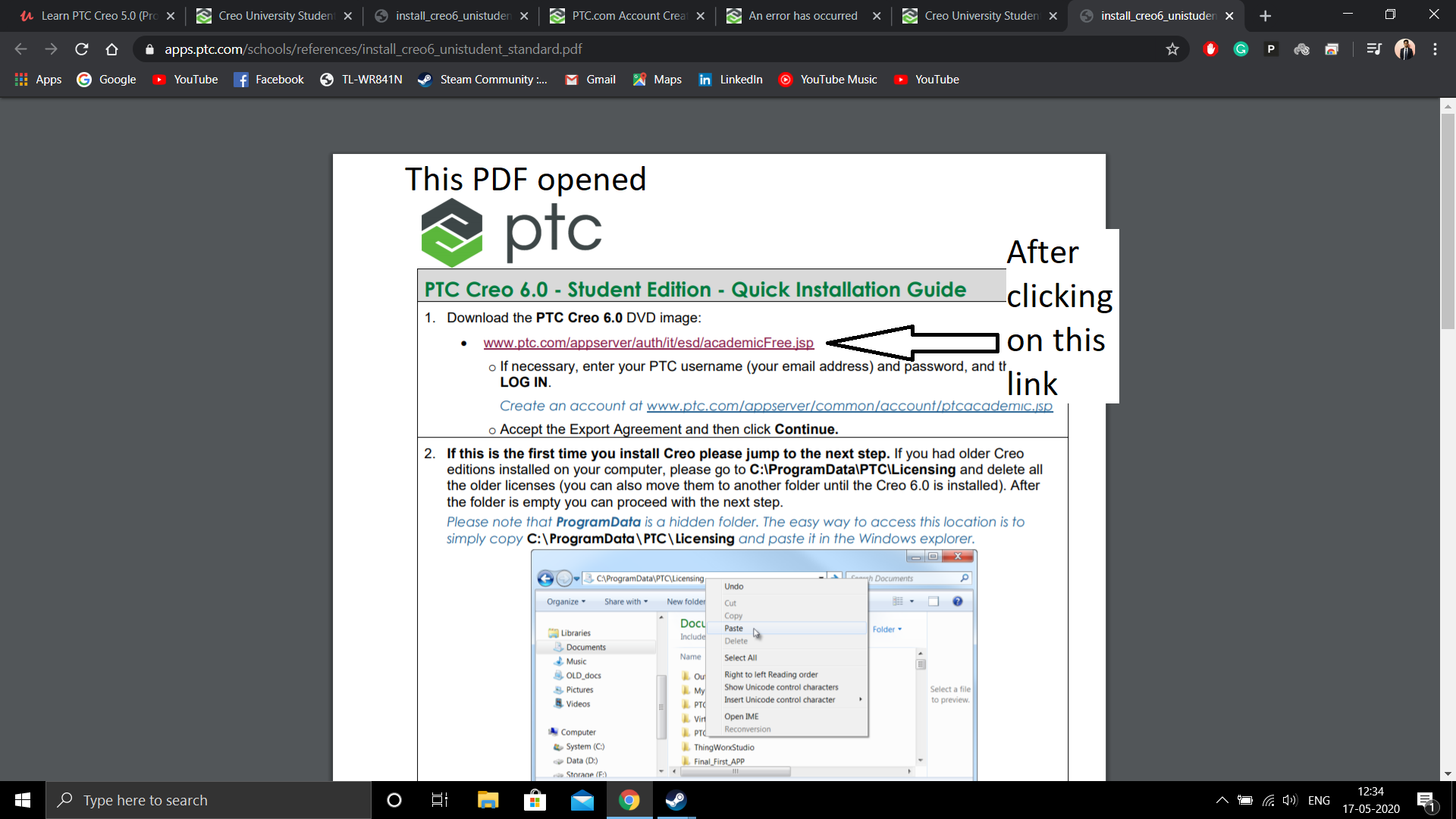Click the browser Home button
Screen dimensions: 1456x819
point(111,49)
